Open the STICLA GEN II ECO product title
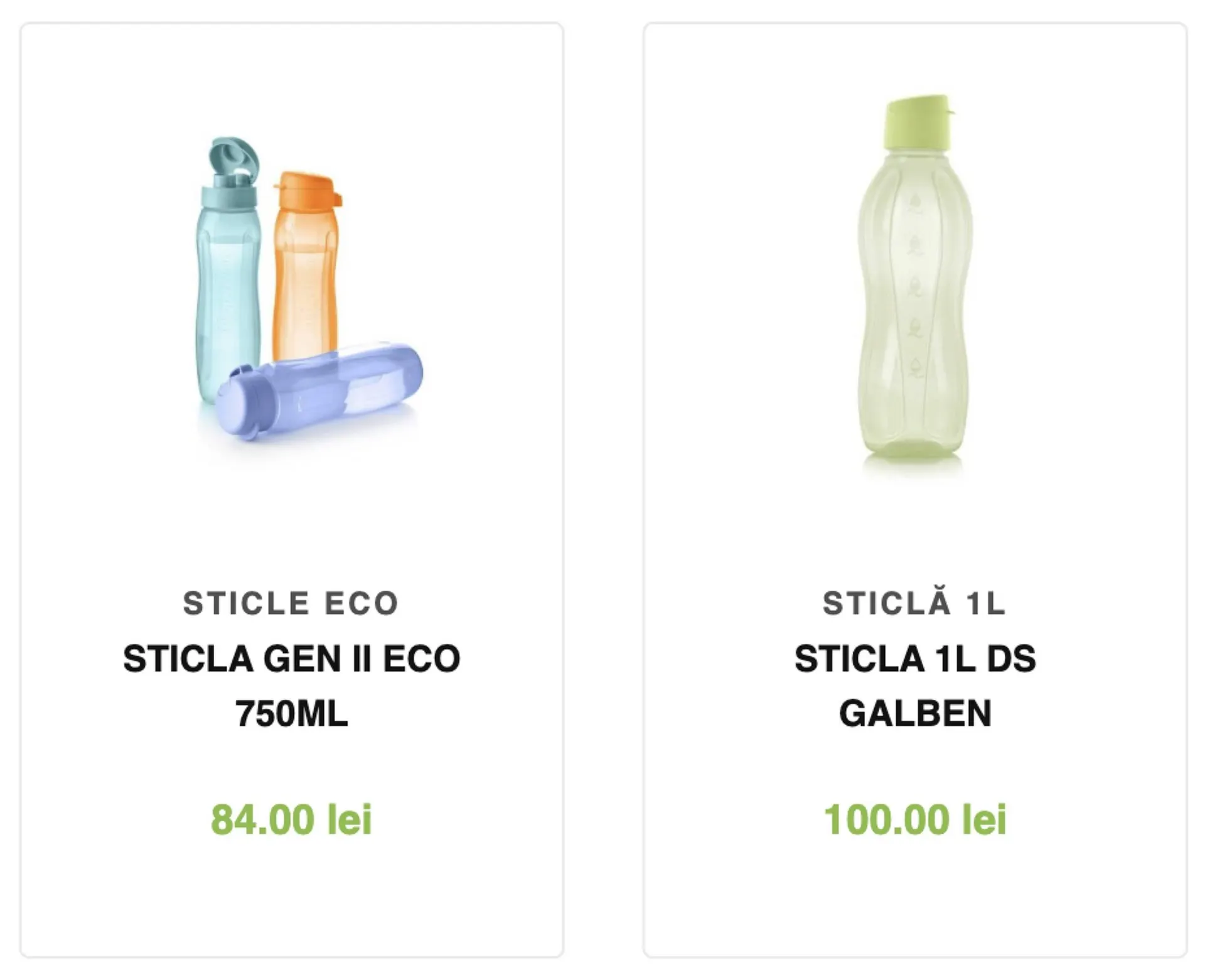 [291, 659]
